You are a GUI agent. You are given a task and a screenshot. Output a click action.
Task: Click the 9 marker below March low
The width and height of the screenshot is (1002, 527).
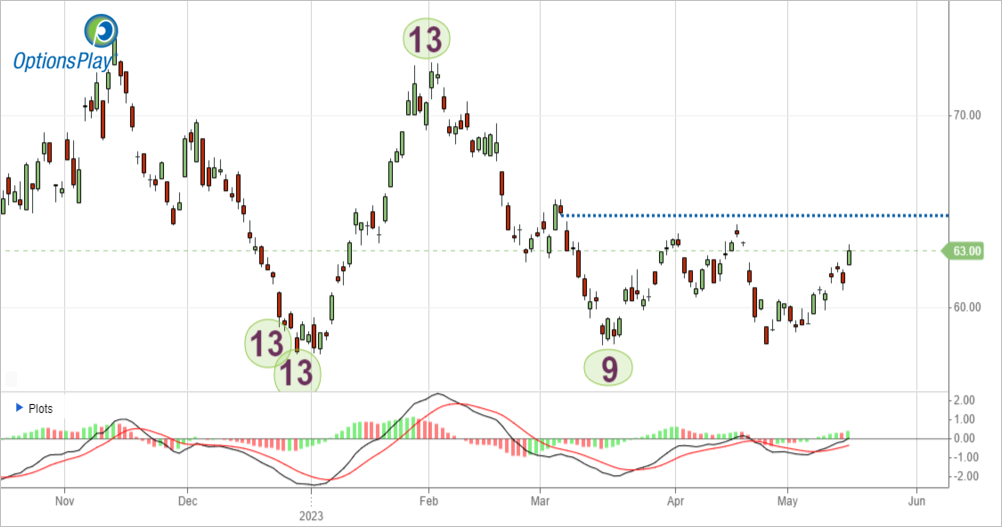pyautogui.click(x=608, y=368)
